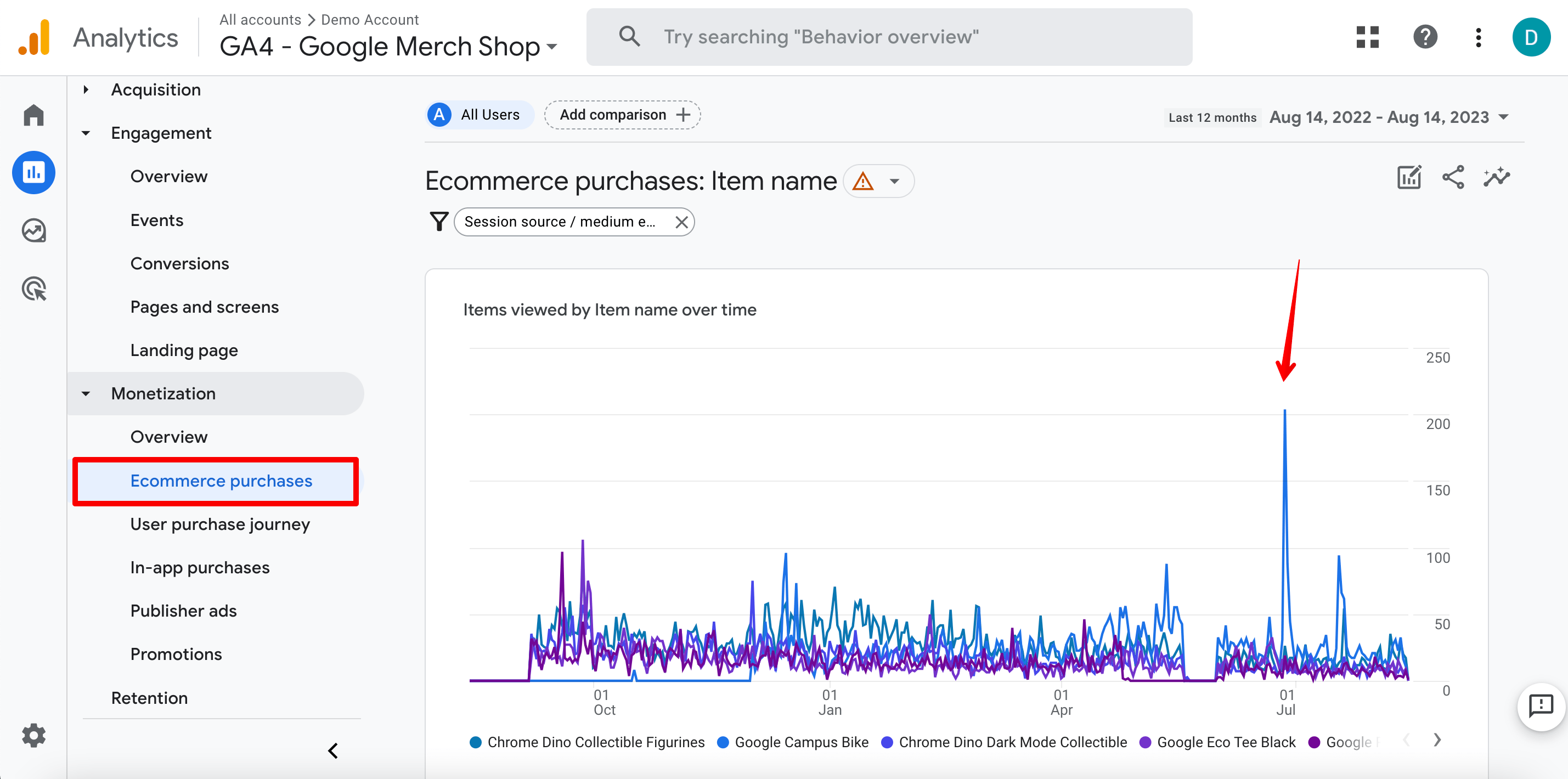Open the Promotions report
The width and height of the screenshot is (1568, 779).
click(x=176, y=654)
